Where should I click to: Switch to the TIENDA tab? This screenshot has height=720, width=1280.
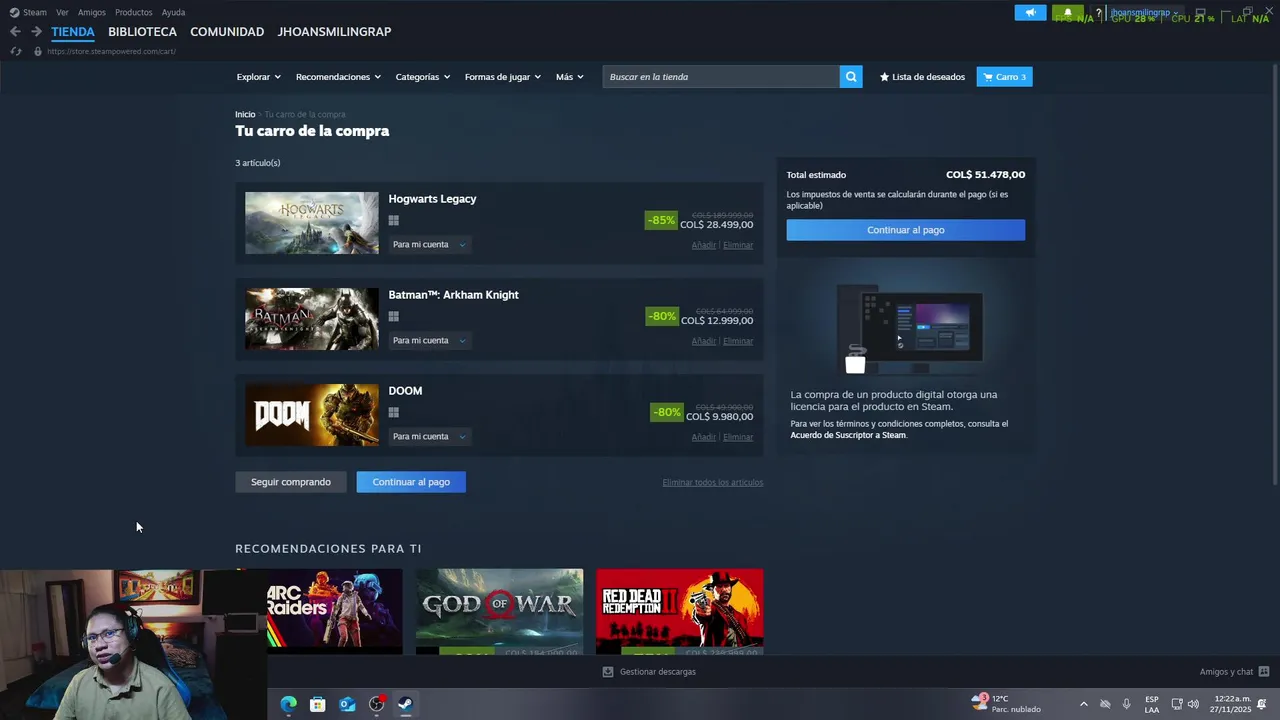(73, 32)
